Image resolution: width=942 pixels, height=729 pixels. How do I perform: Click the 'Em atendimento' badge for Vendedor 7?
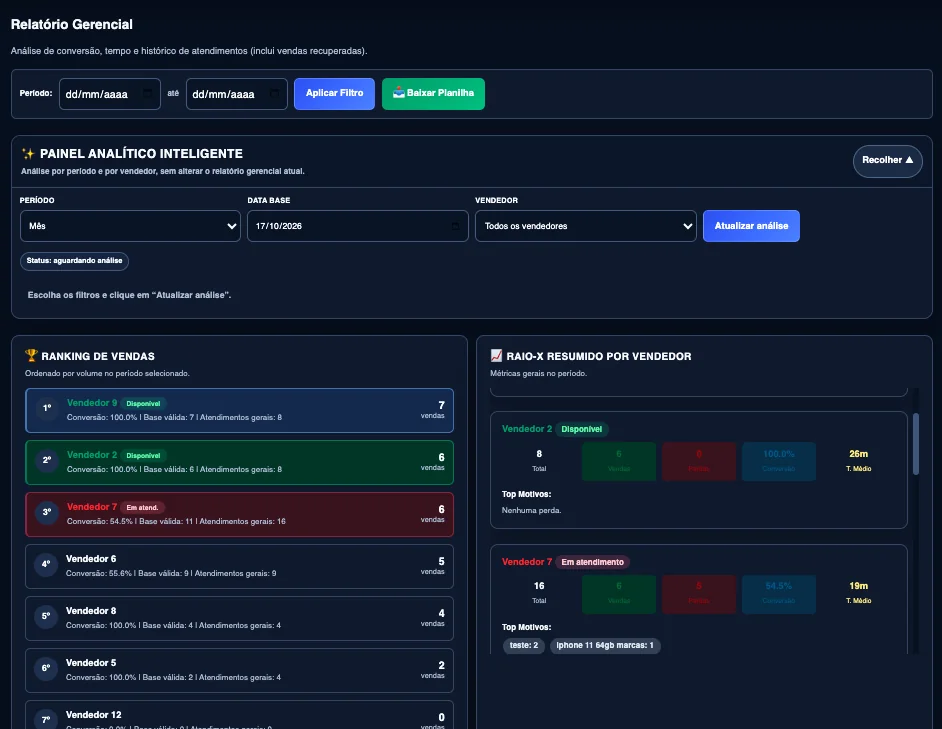point(592,562)
